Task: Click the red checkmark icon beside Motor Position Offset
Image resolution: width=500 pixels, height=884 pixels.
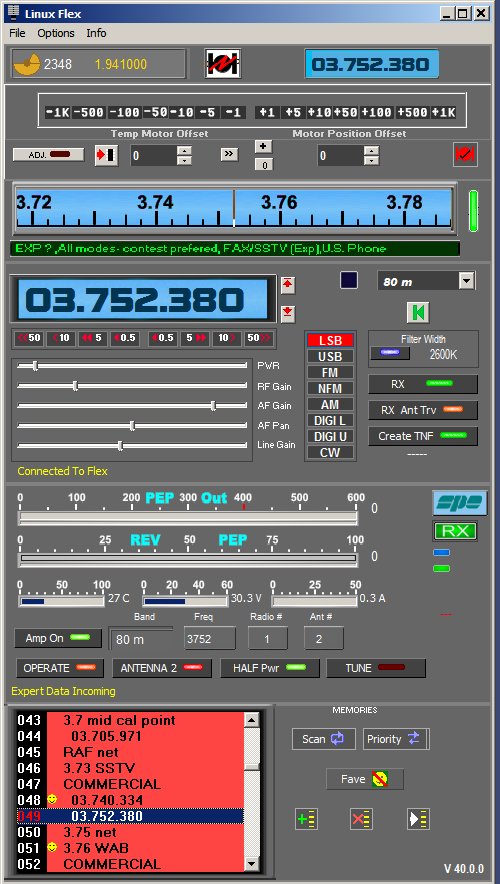Action: click(466, 154)
